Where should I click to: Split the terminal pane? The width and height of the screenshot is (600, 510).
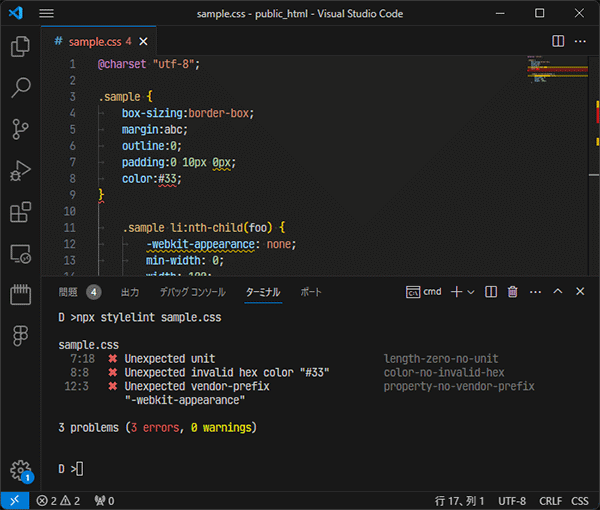(491, 292)
